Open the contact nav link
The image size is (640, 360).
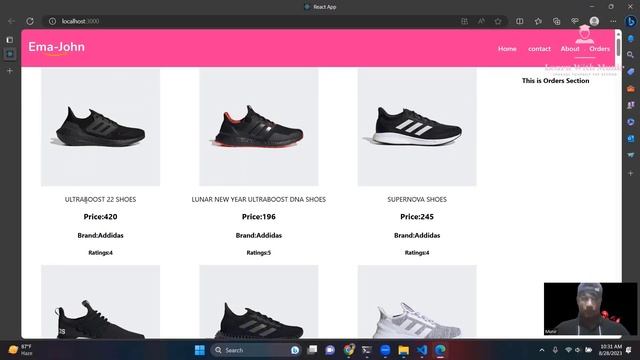click(539, 49)
